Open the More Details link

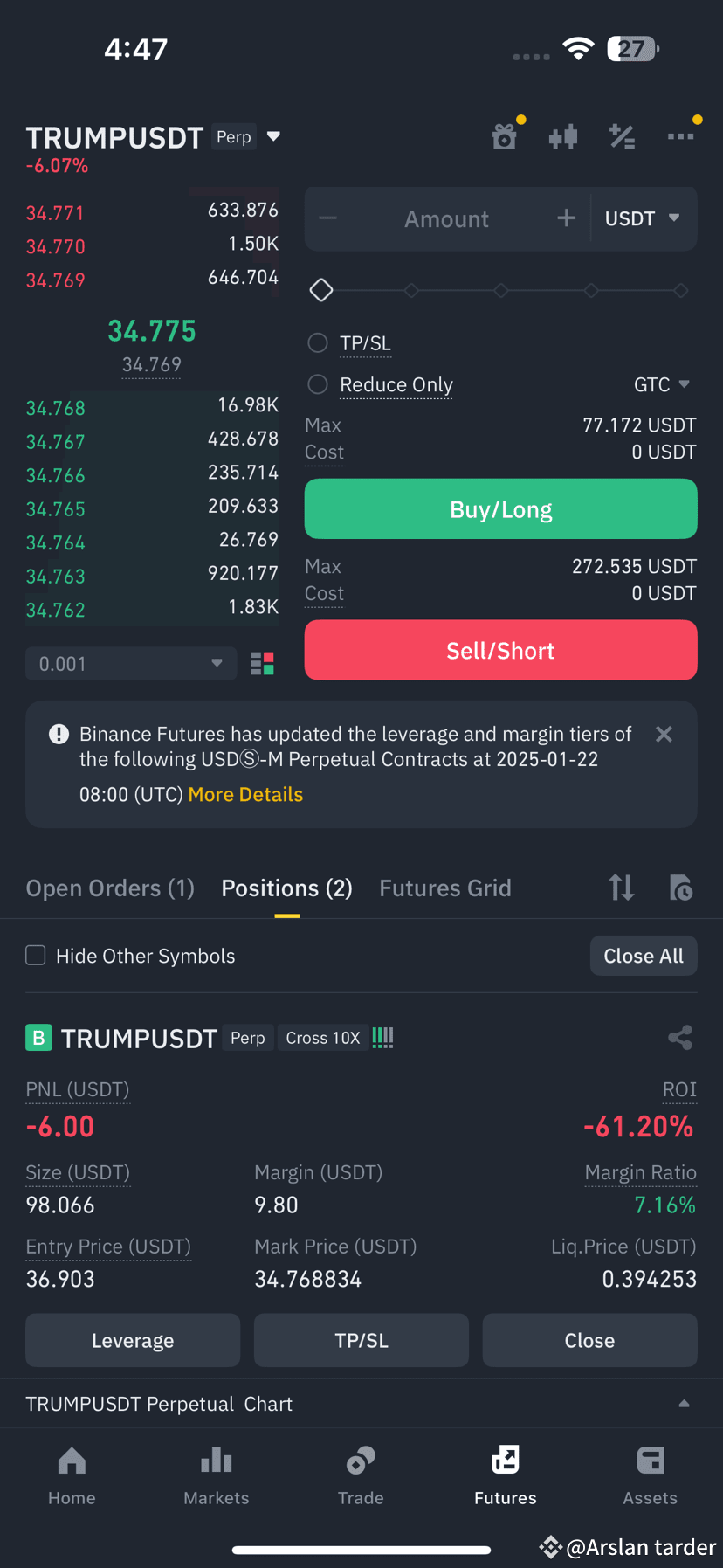click(245, 794)
